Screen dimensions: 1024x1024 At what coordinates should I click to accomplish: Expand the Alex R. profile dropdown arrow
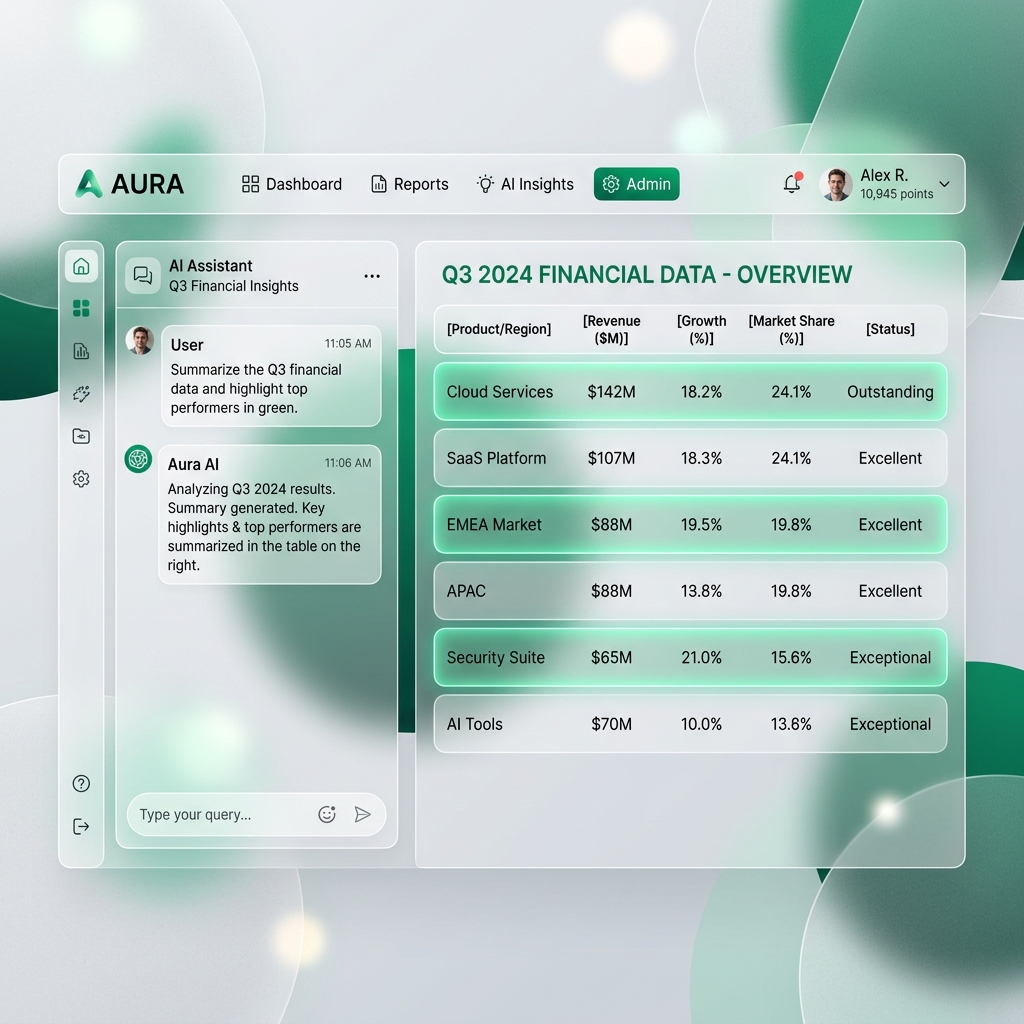coord(944,184)
